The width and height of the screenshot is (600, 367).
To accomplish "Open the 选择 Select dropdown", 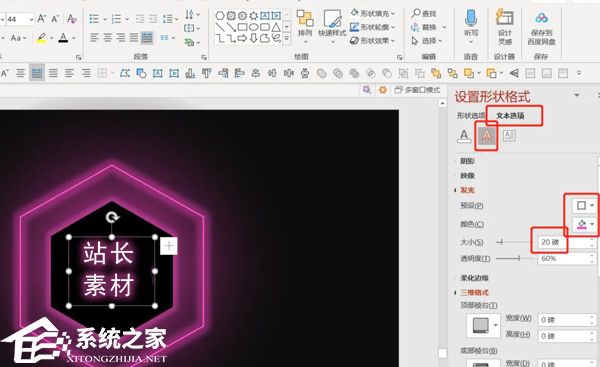I will 427,40.
